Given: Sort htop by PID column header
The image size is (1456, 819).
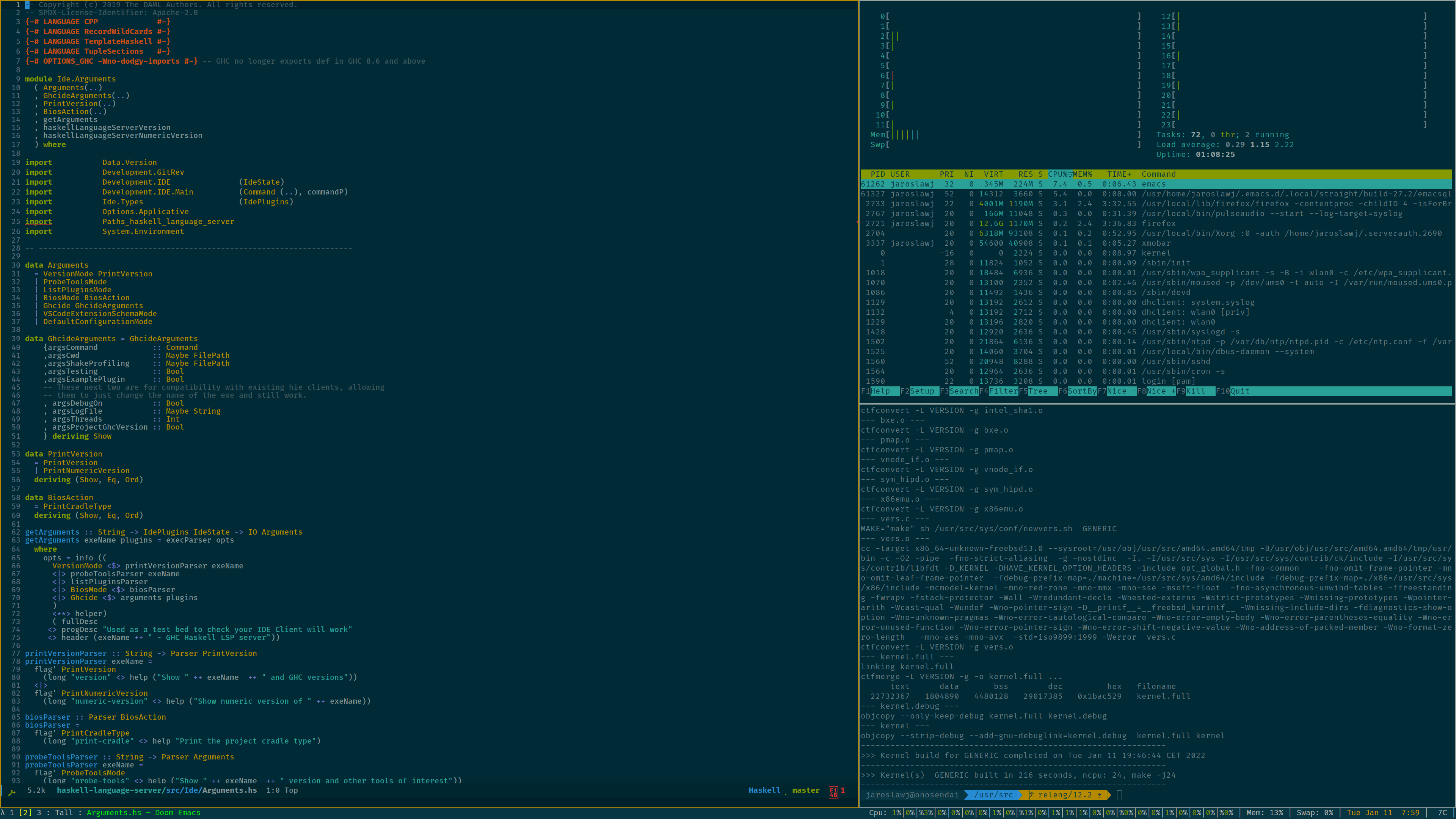Looking at the screenshot, I should click(x=878, y=174).
